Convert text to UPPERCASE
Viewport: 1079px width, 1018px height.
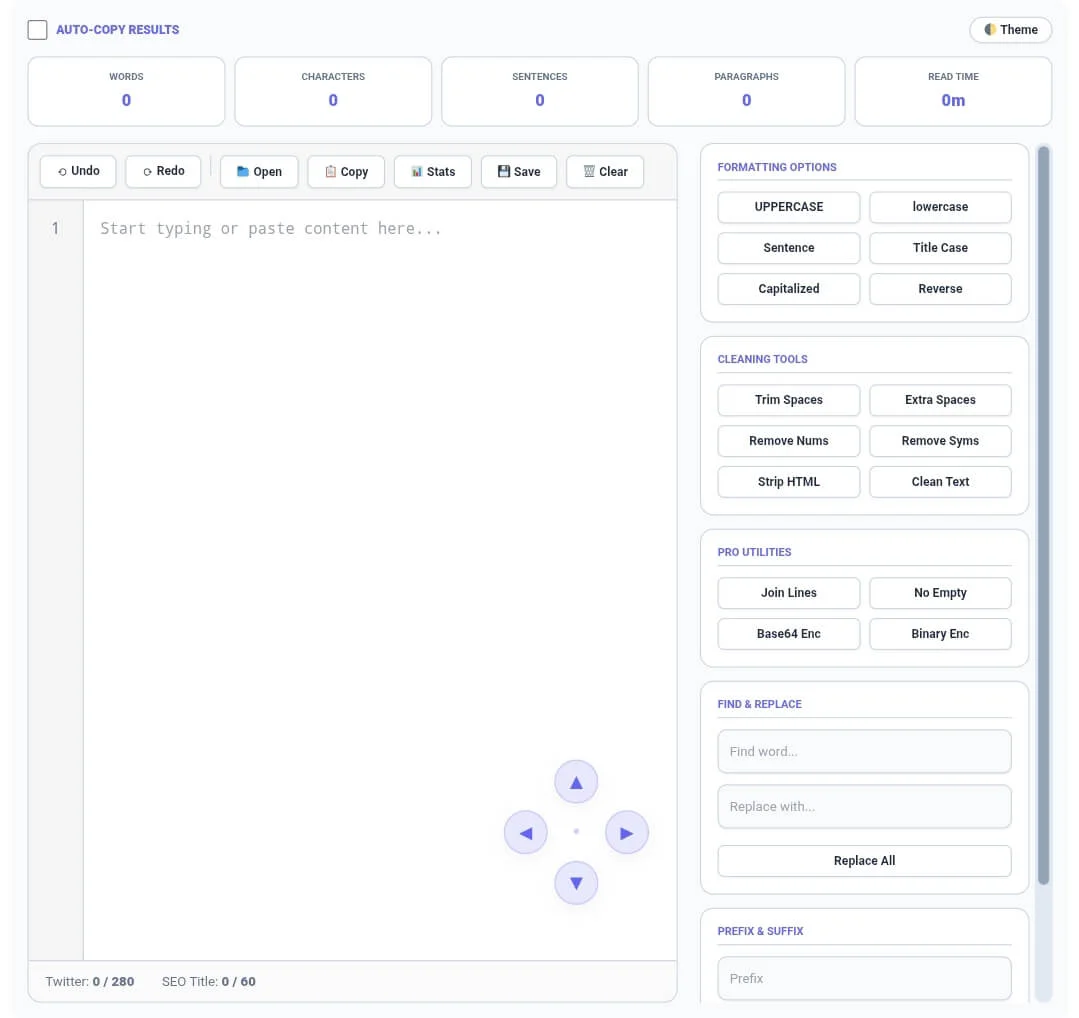click(788, 207)
